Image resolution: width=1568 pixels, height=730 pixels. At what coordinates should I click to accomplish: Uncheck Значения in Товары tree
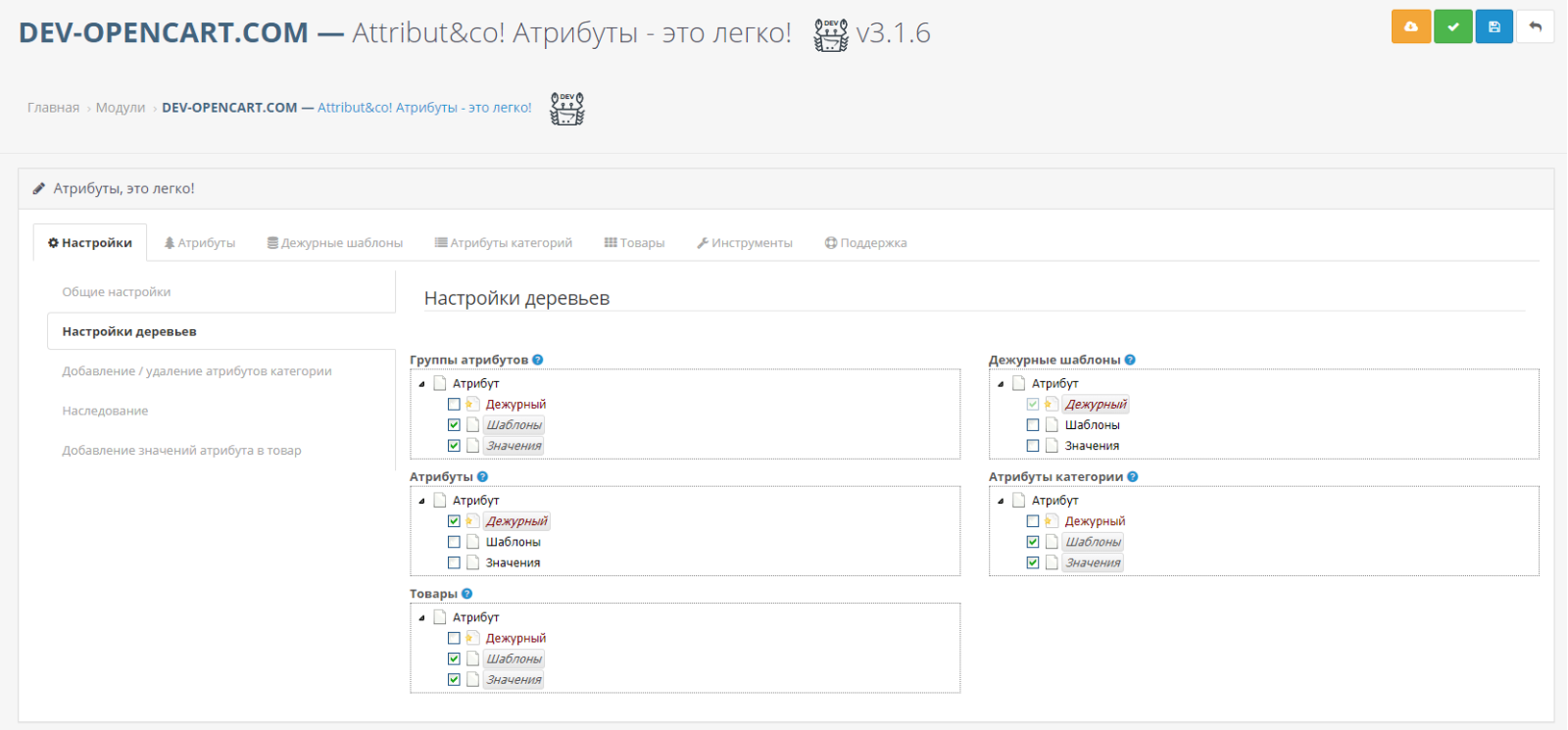pyautogui.click(x=454, y=679)
